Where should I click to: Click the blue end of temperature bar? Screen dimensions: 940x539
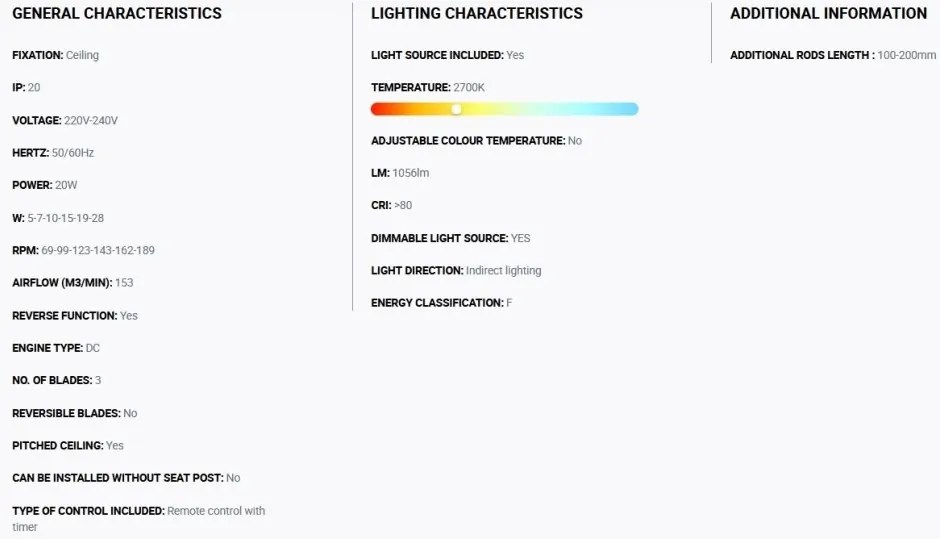click(x=629, y=109)
